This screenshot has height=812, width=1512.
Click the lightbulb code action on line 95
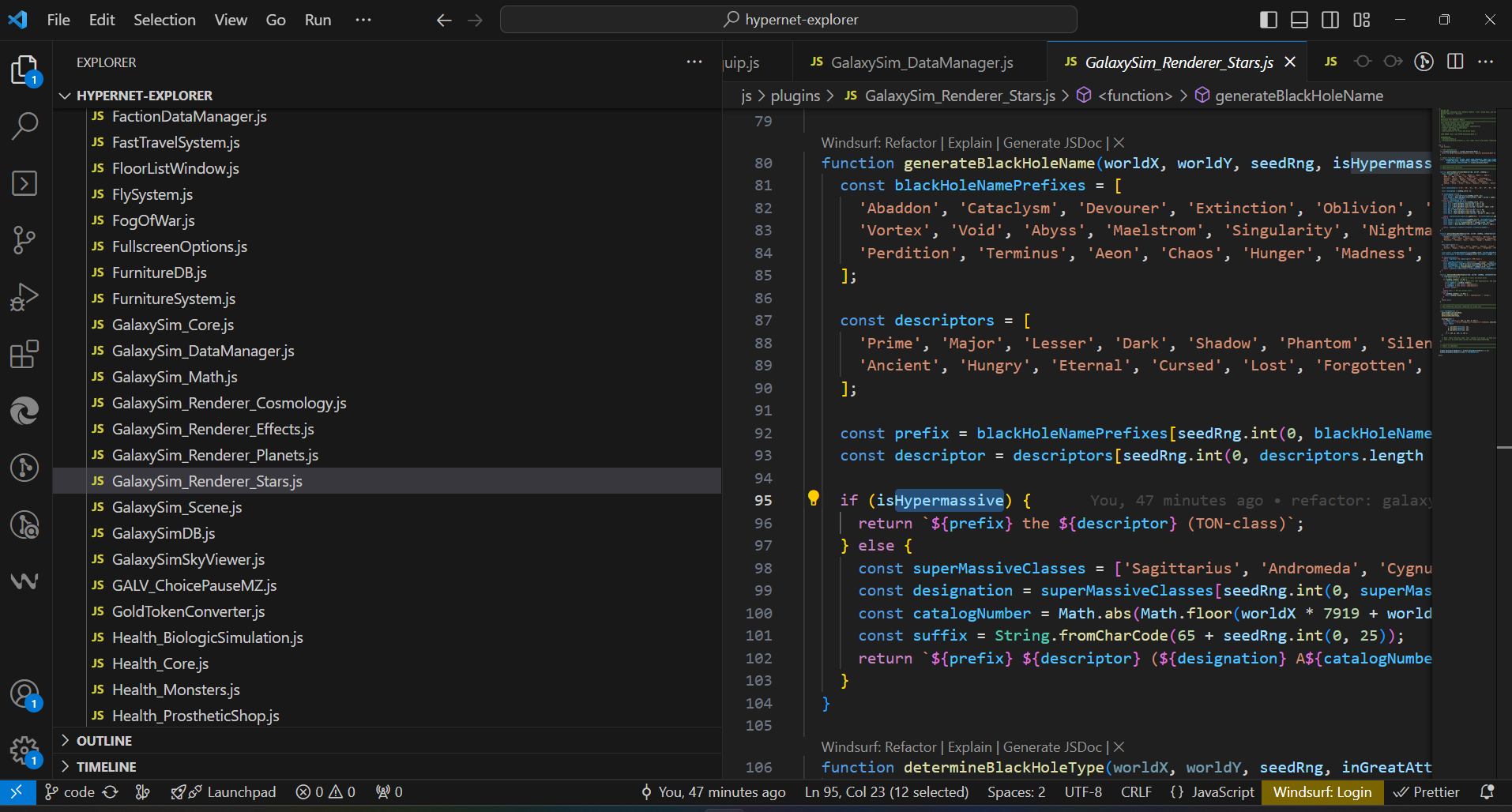tap(814, 498)
